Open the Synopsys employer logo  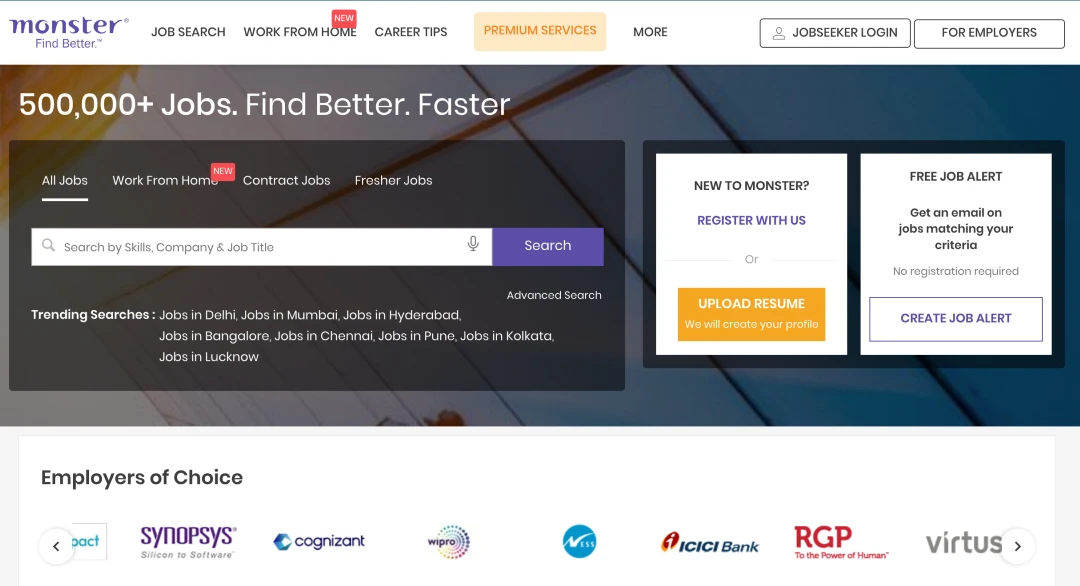187,541
